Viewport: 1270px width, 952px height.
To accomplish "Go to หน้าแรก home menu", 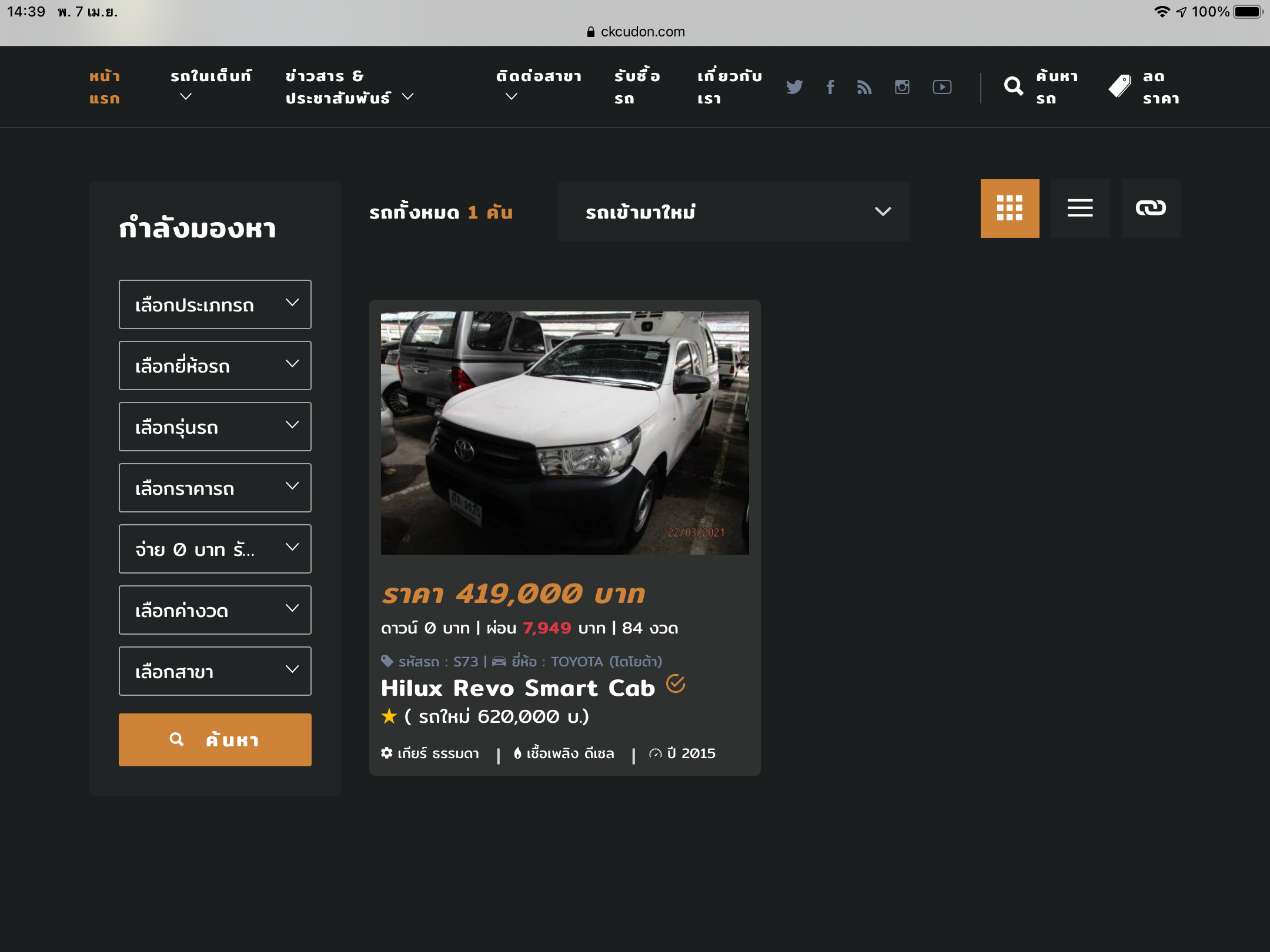I will click(x=105, y=87).
